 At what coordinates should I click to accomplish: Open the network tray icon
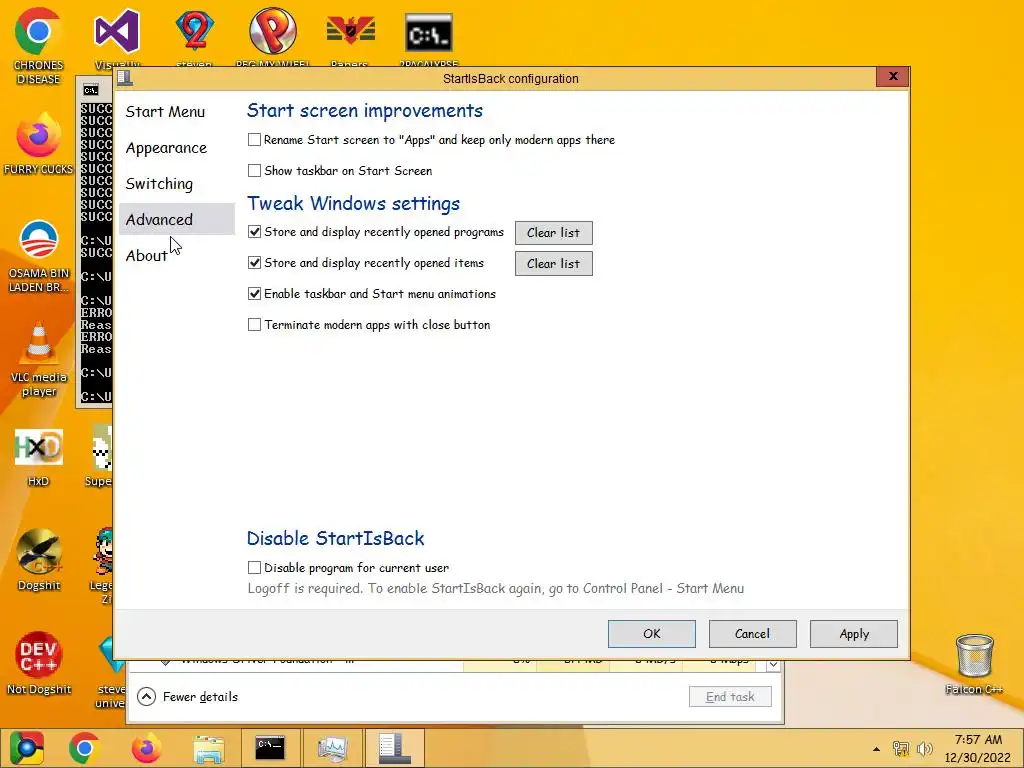(901, 749)
